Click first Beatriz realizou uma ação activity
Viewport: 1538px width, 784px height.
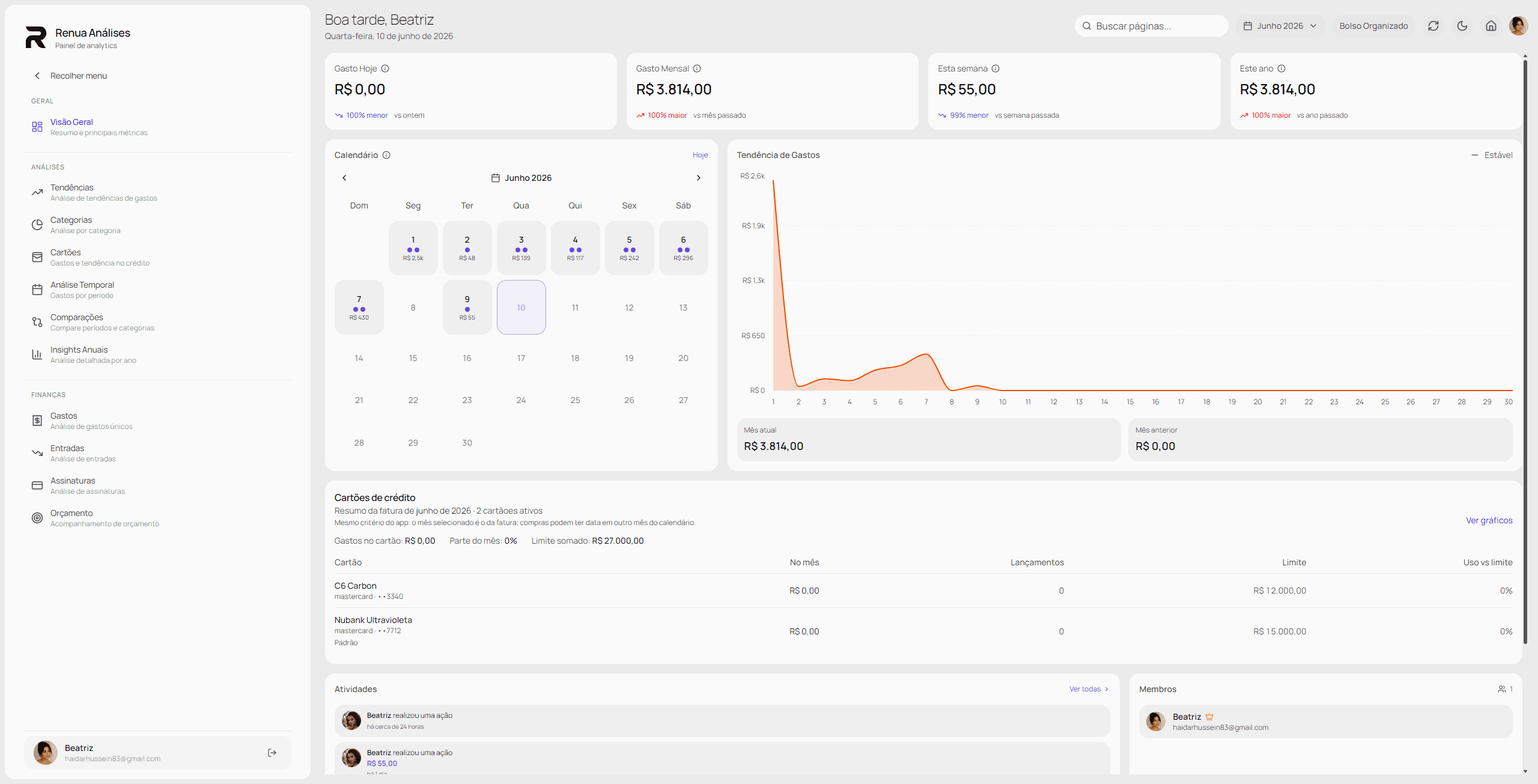pyautogui.click(x=722, y=720)
